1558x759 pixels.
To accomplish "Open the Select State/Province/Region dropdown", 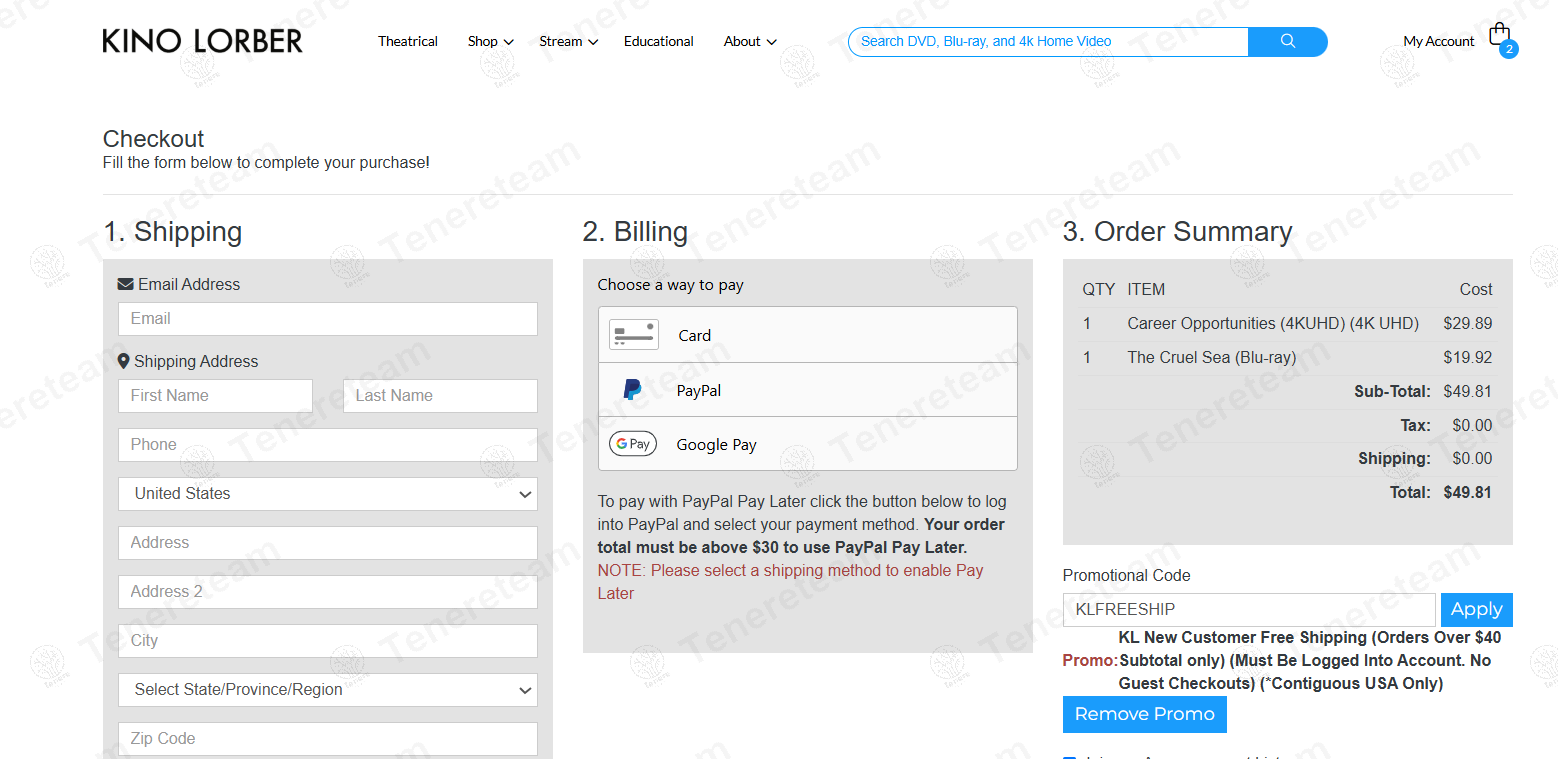I will [x=327, y=690].
